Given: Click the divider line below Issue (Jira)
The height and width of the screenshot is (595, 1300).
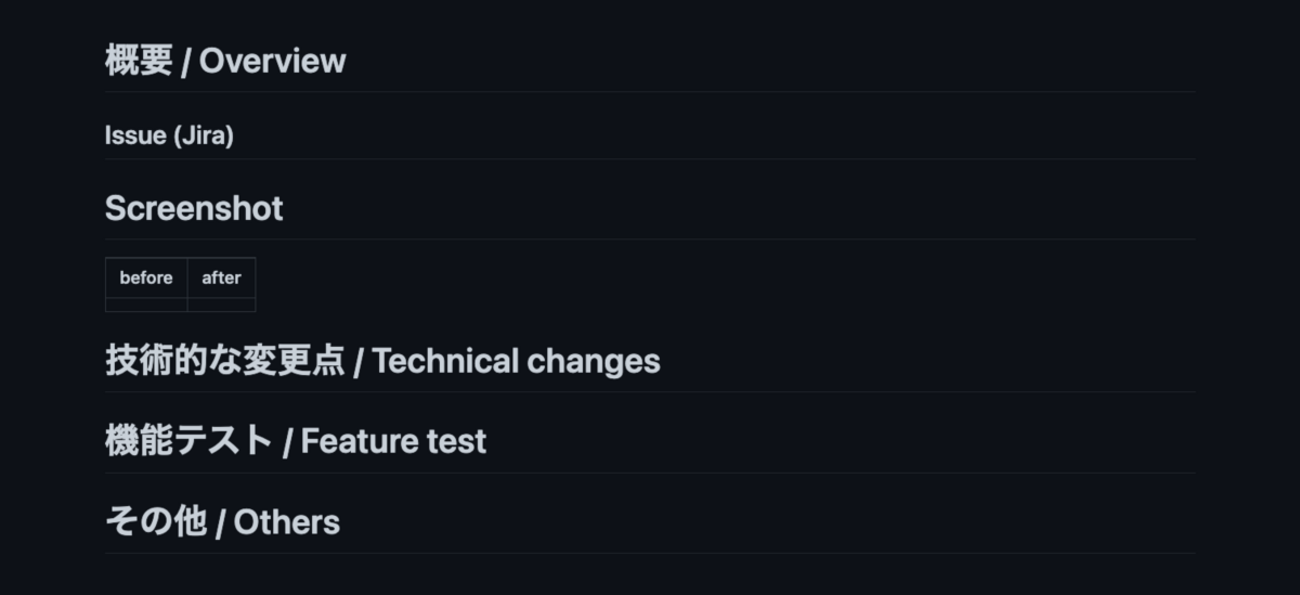Looking at the screenshot, I should click(650, 159).
